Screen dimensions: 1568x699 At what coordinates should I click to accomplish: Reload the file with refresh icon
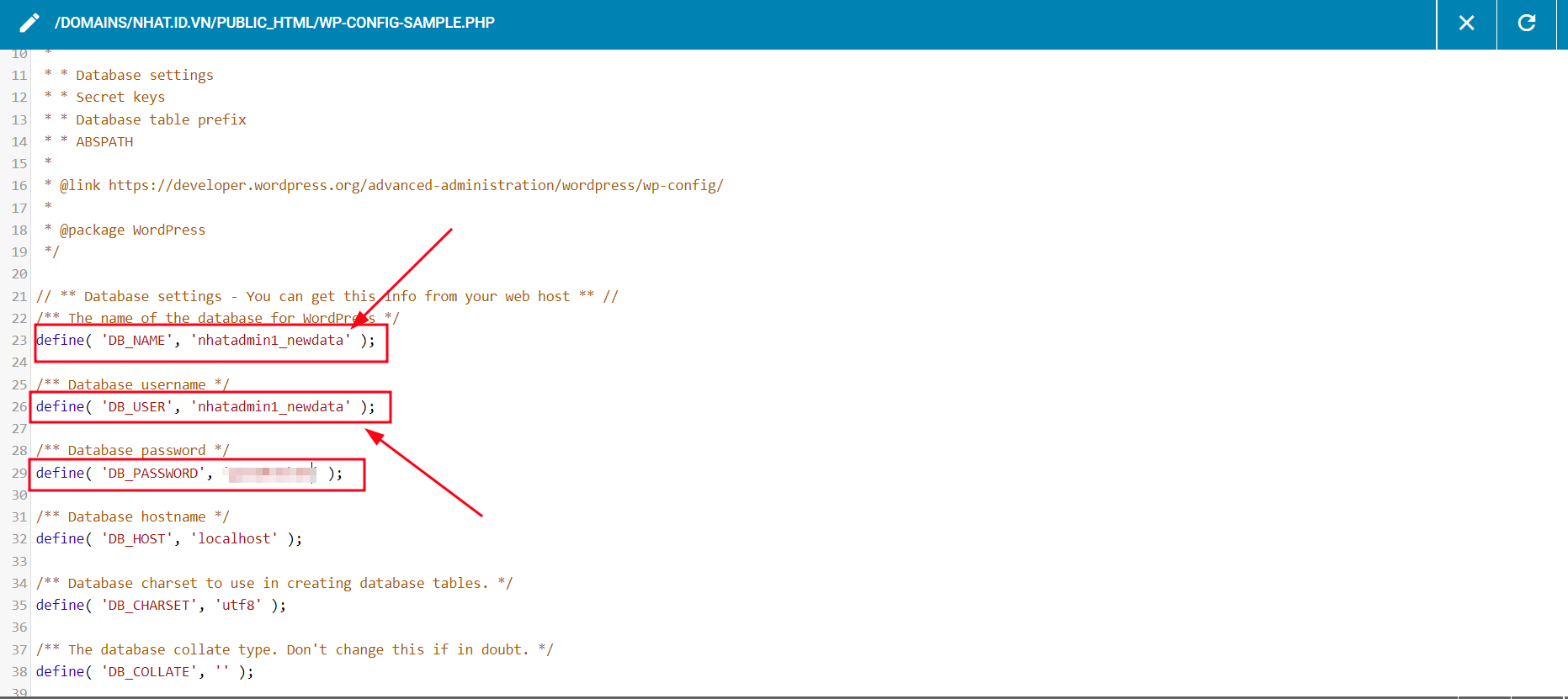click(x=1527, y=24)
